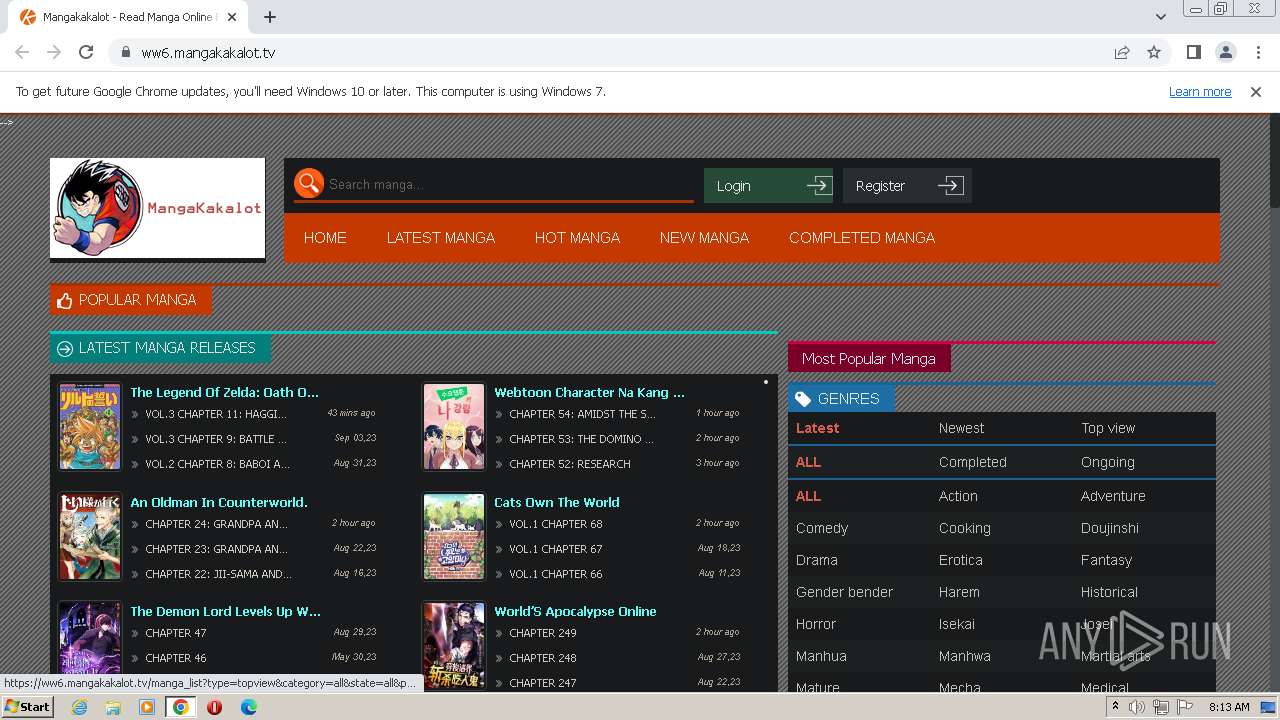Focus the Search manga input field
Image resolution: width=1280 pixels, height=720 pixels.
pyautogui.click(x=510, y=184)
